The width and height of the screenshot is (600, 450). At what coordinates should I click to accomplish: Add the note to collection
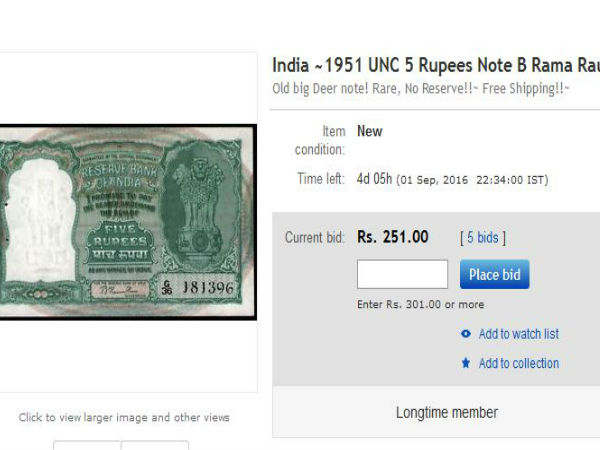click(518, 363)
